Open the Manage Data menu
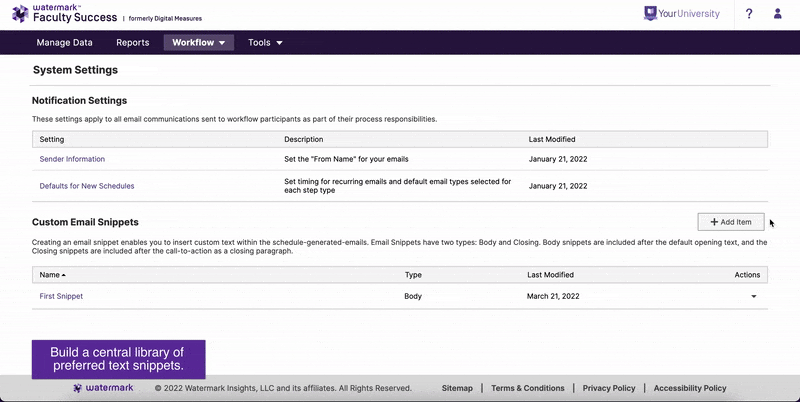This screenshot has width=800, height=402. pyautogui.click(x=64, y=43)
